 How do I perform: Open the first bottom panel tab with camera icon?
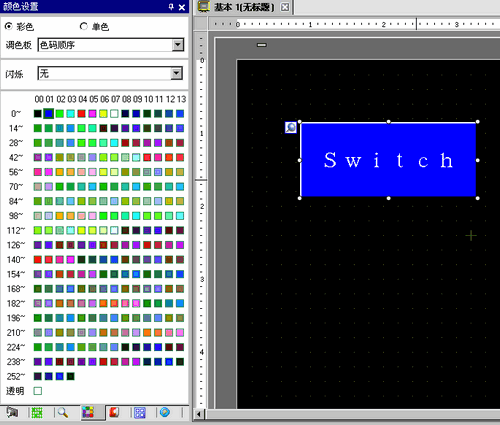(x=12, y=413)
